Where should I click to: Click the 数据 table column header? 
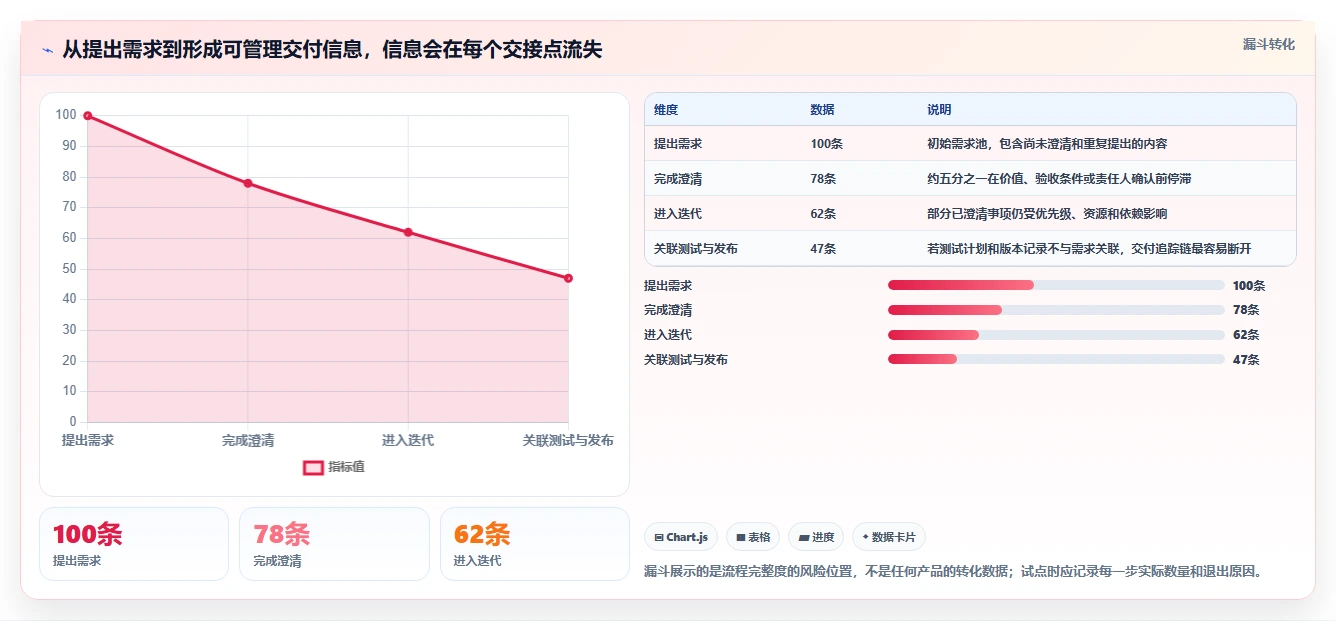click(x=822, y=110)
